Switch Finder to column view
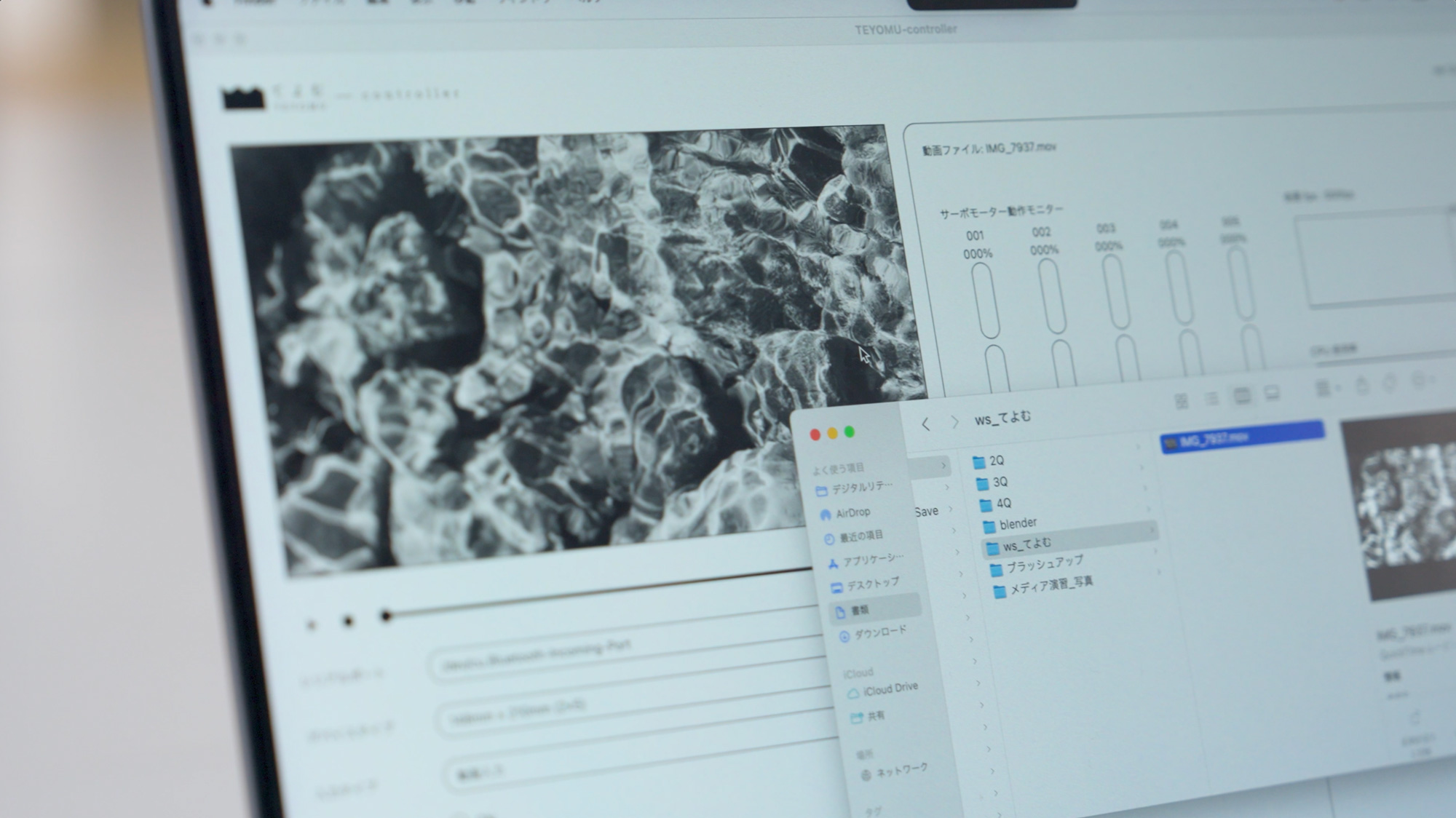1456x818 pixels. [x=1241, y=396]
